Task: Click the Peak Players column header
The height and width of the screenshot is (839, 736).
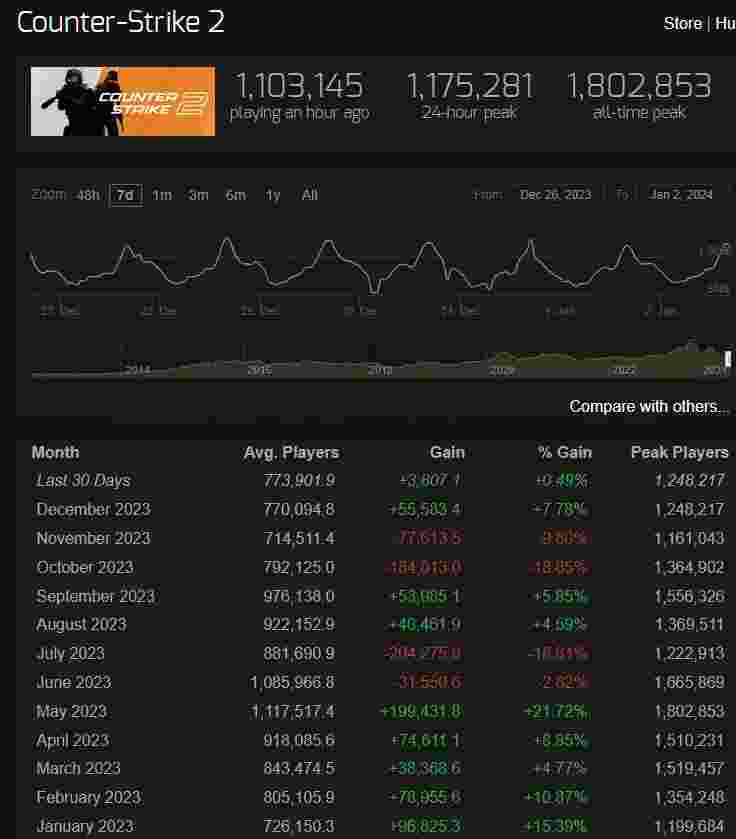Action: click(679, 452)
